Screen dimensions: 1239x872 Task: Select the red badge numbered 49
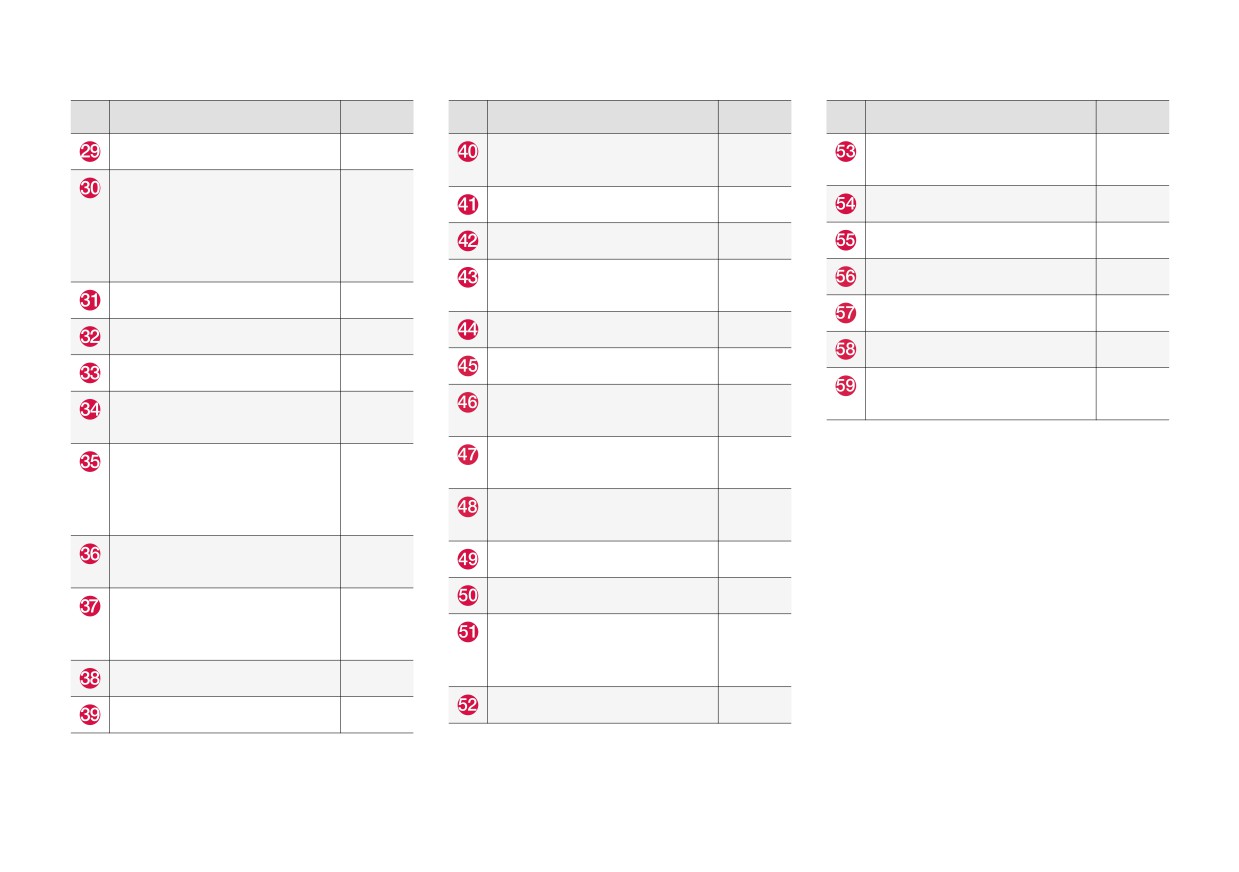(x=468, y=559)
